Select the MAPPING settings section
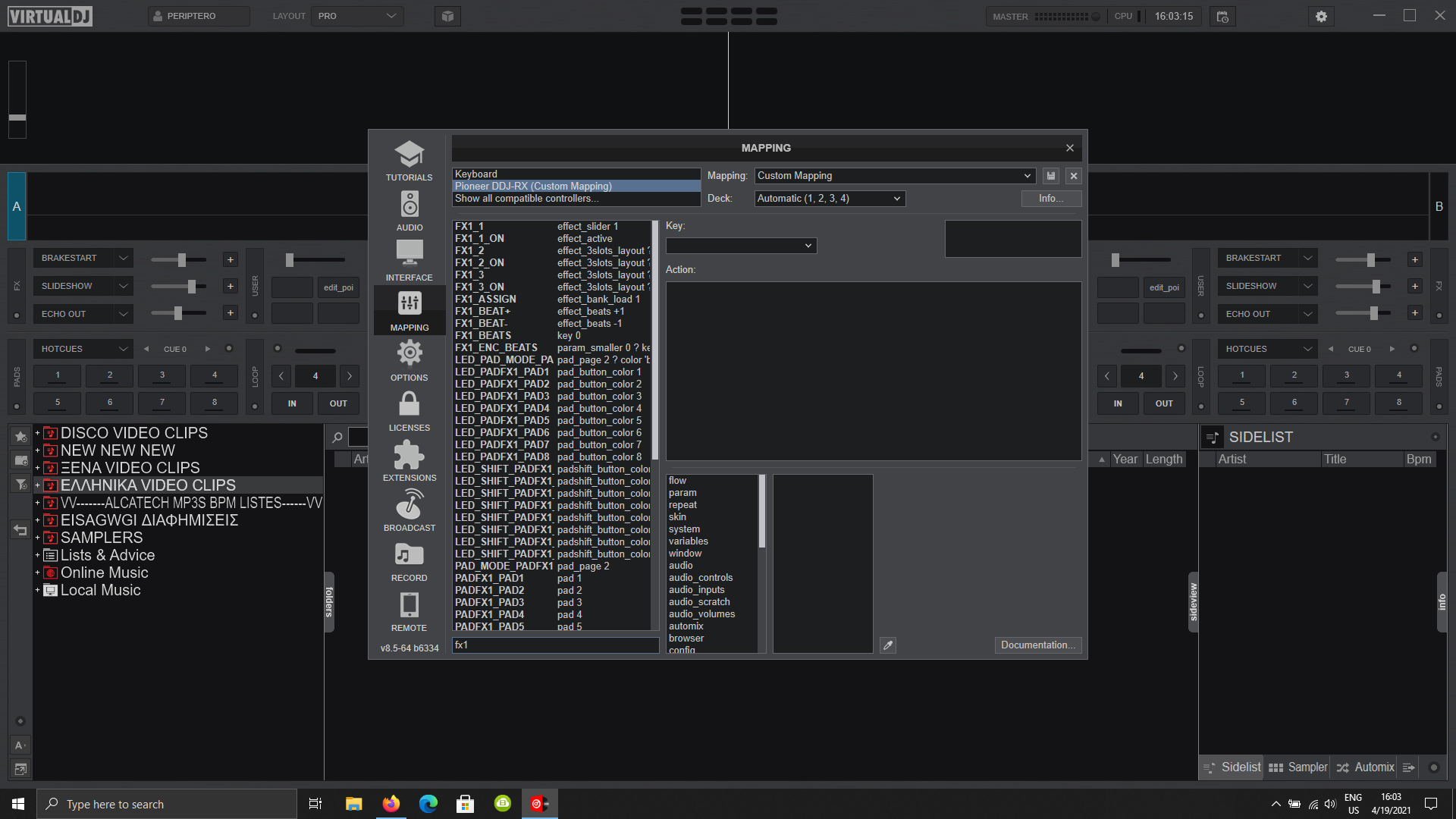 click(x=409, y=311)
